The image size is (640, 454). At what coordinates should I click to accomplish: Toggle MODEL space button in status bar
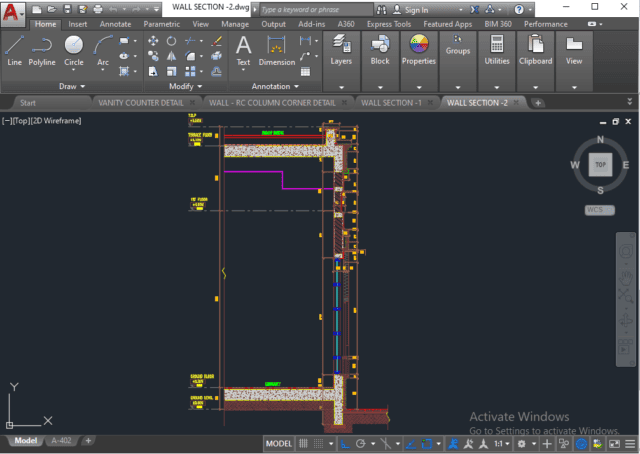(x=280, y=443)
